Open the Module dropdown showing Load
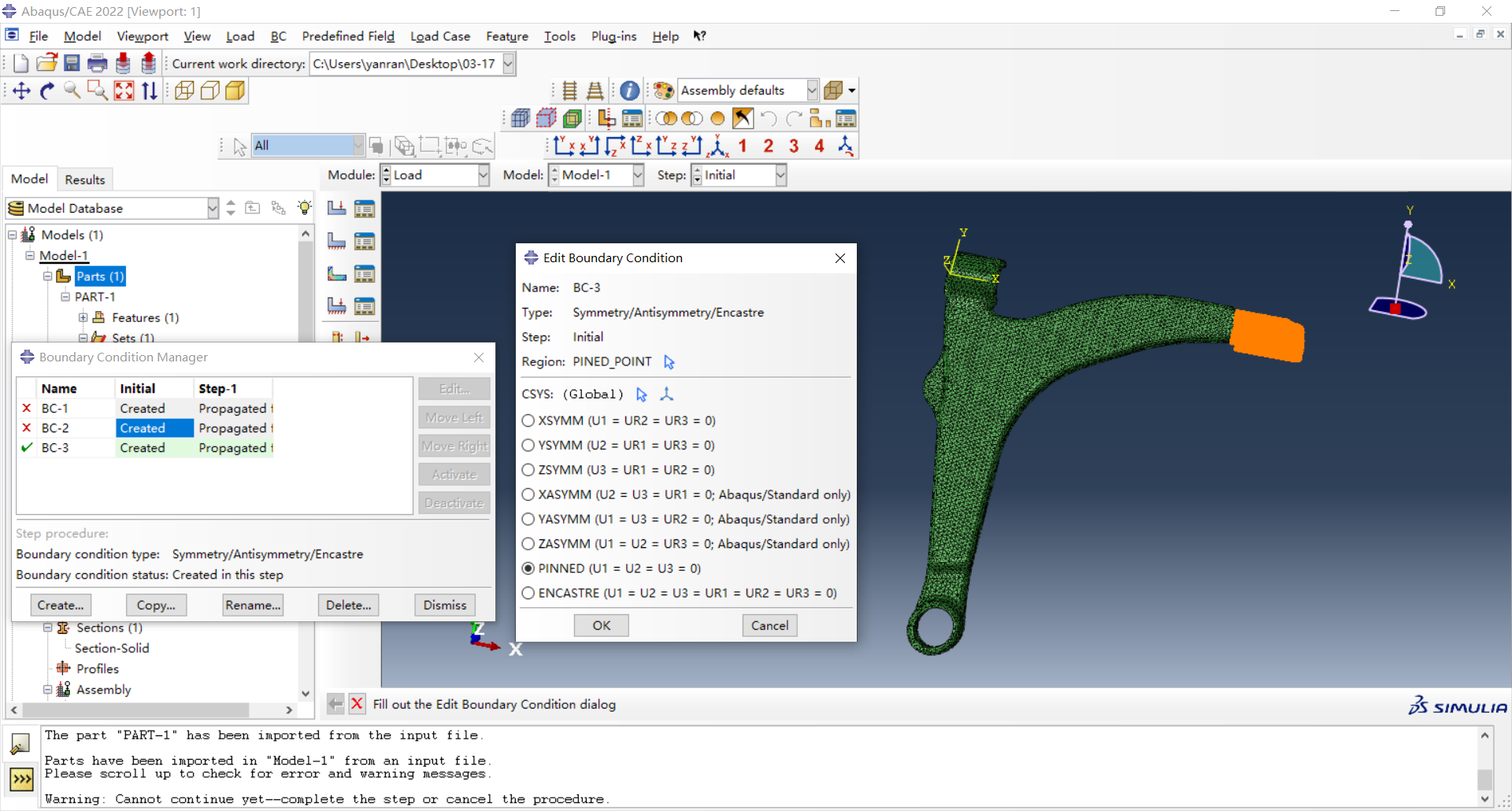This screenshot has height=811, width=1512. tap(435, 175)
